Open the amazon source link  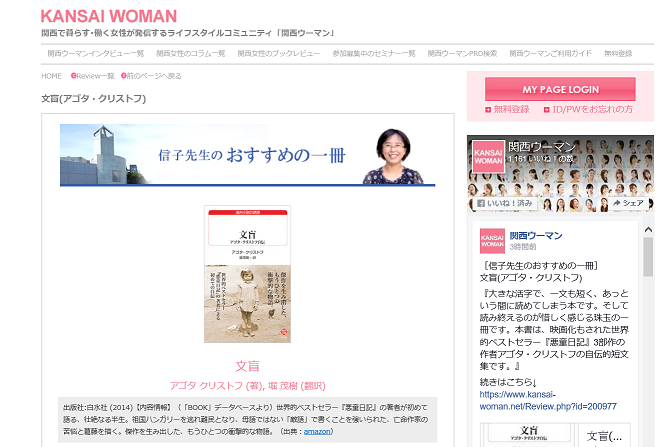tap(317, 431)
